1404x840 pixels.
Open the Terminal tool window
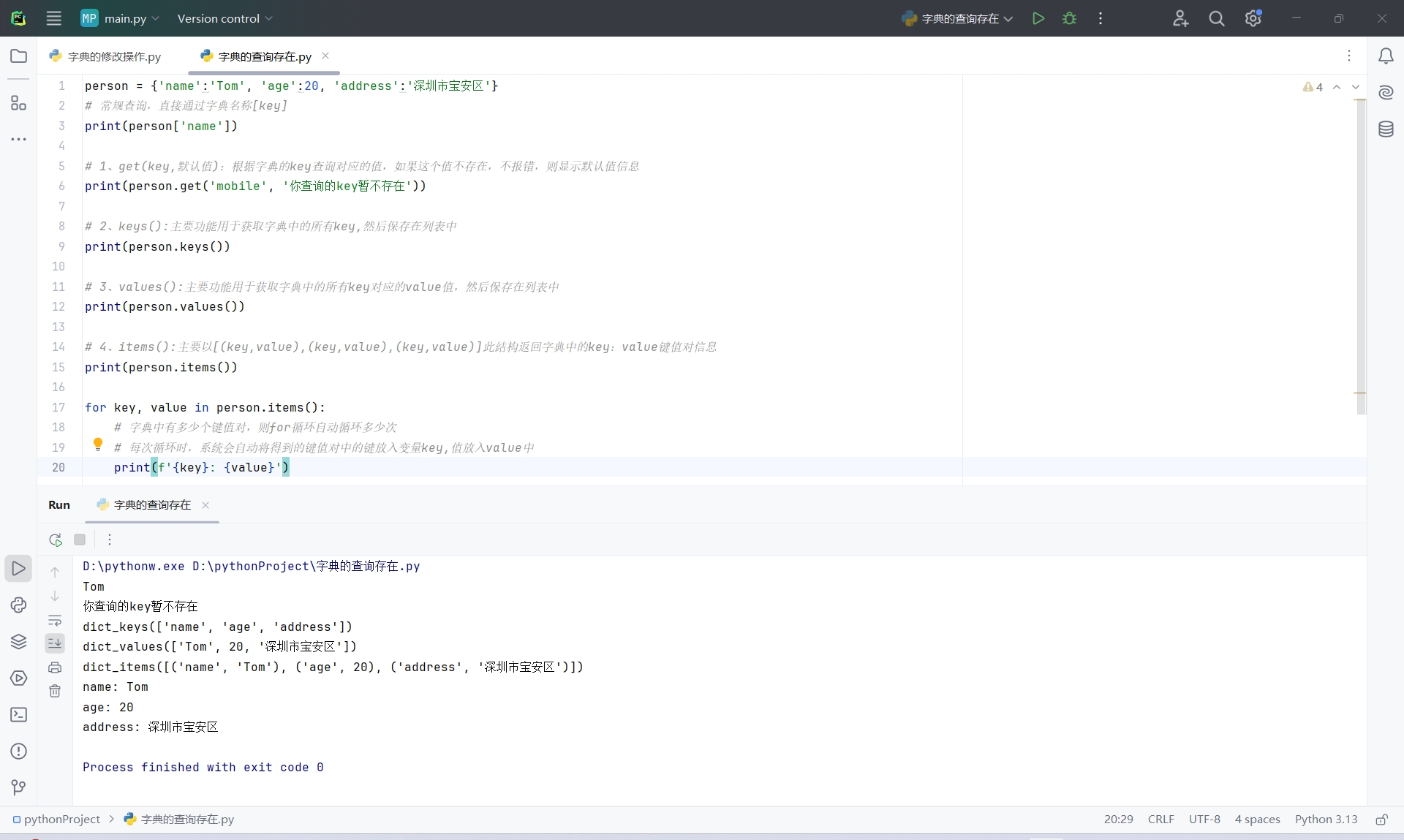[x=18, y=714]
